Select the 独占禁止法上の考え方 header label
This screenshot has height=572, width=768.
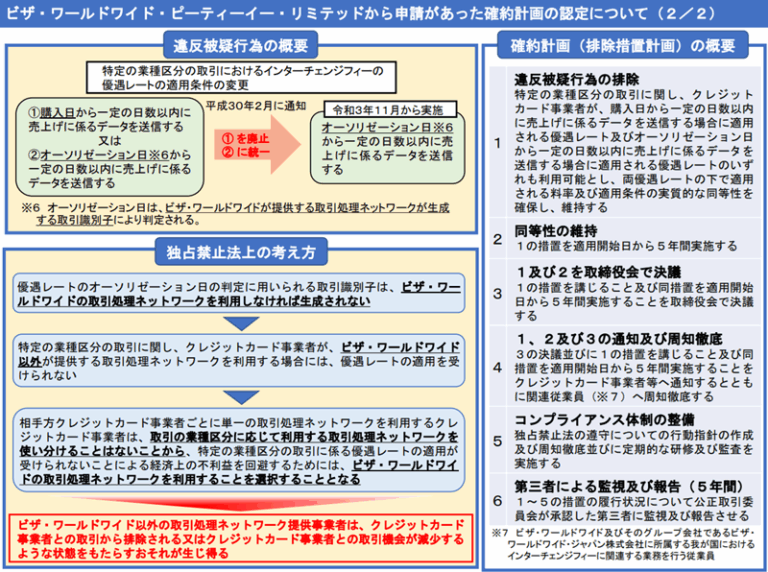point(240,252)
